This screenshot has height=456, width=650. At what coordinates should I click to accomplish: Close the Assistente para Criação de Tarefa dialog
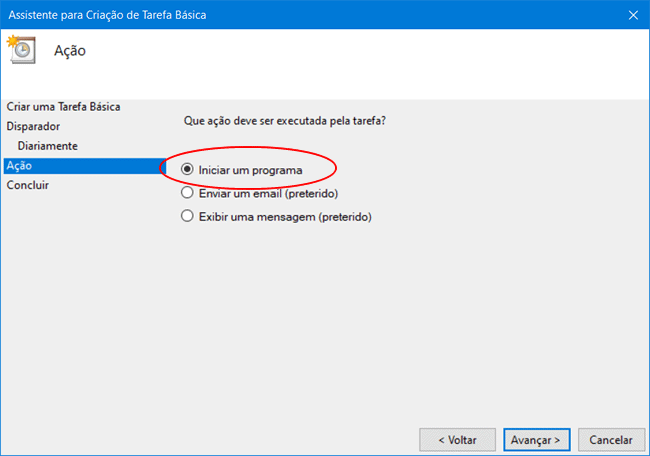pos(632,14)
